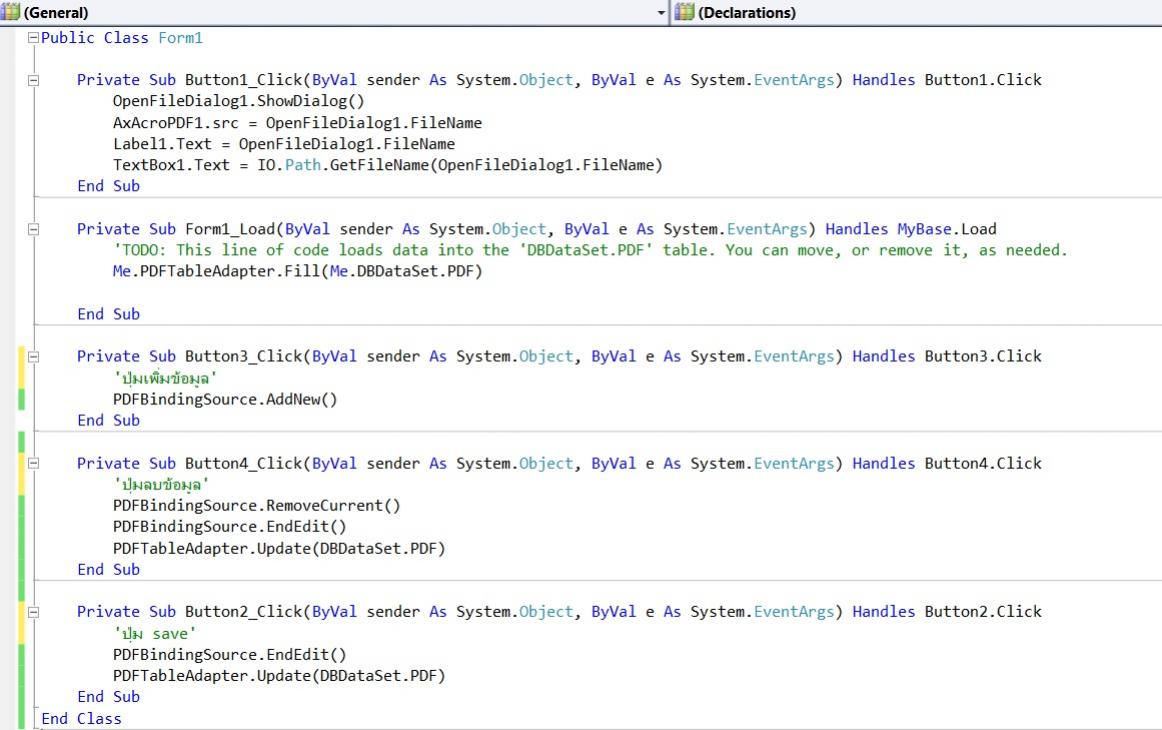
Task: Click the 'ปุ่ม save' comment
Action: click(155, 634)
